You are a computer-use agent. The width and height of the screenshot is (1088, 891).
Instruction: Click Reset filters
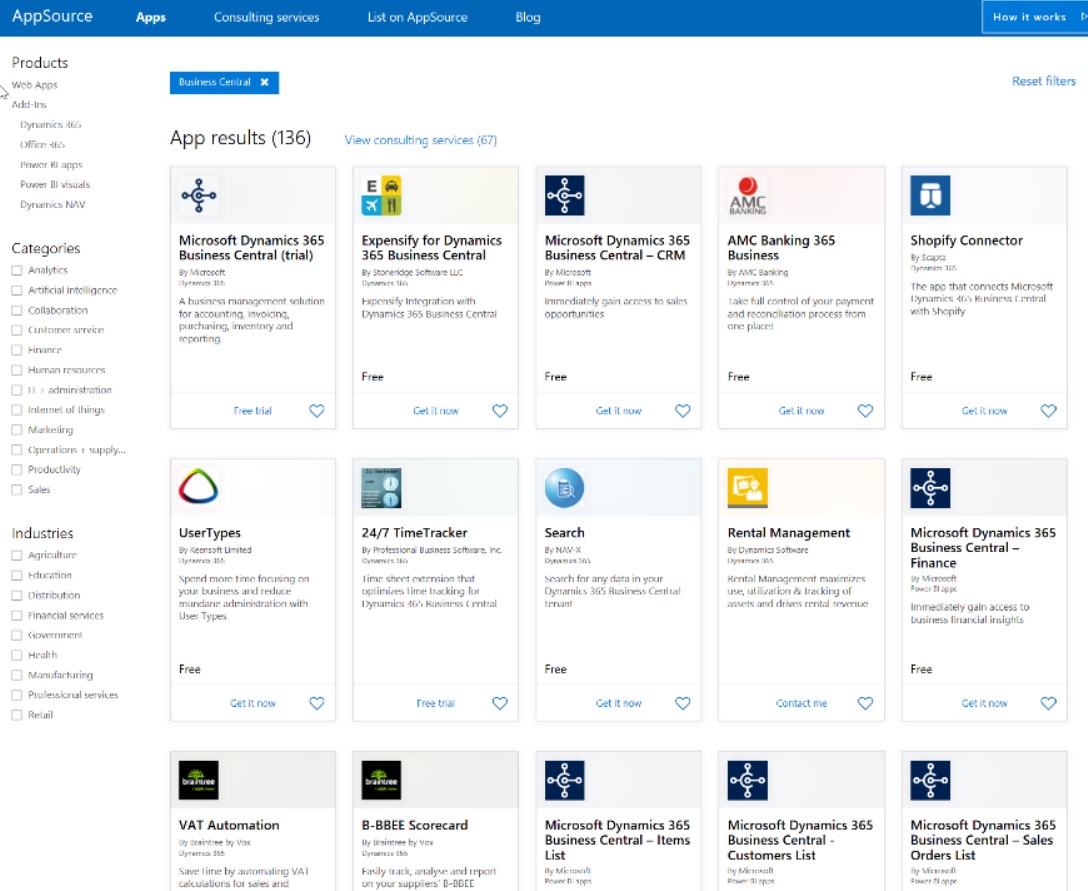tap(1044, 81)
